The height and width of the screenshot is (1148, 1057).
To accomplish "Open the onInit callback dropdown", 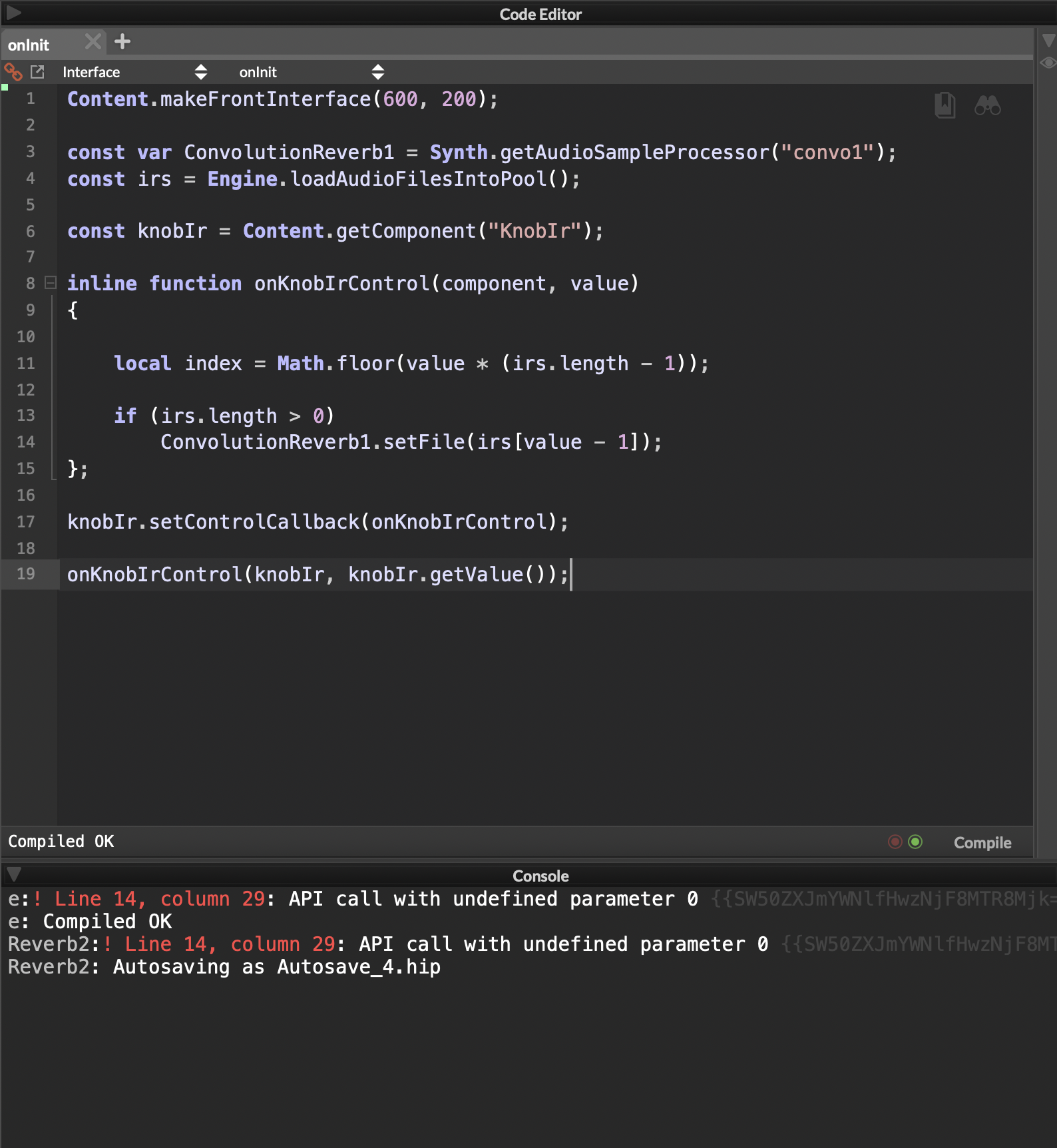I will (312, 72).
